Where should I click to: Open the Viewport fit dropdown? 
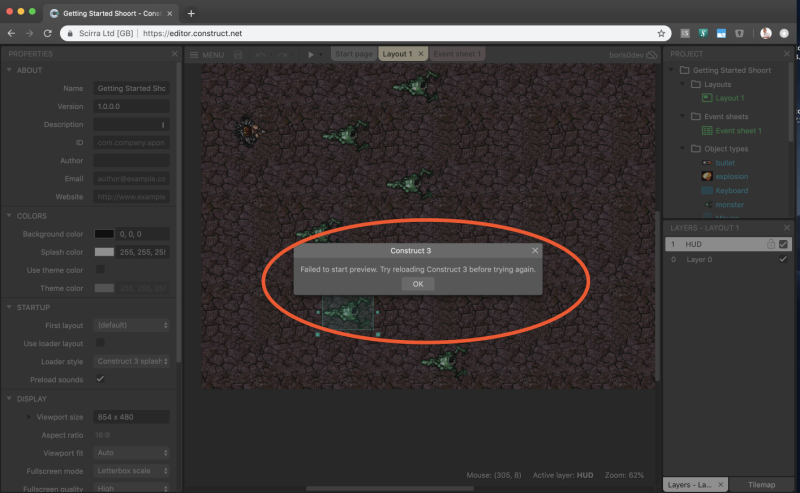click(x=131, y=452)
